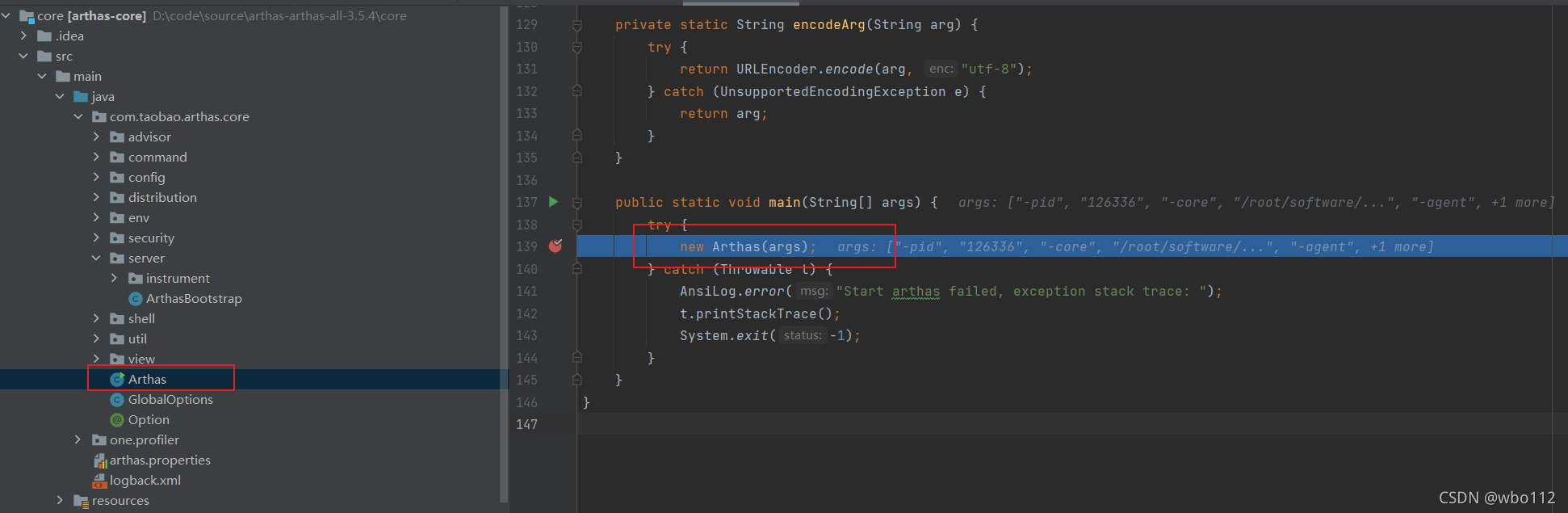Click the main folder icon
Image resolution: width=1568 pixels, height=513 pixels.
click(63, 77)
